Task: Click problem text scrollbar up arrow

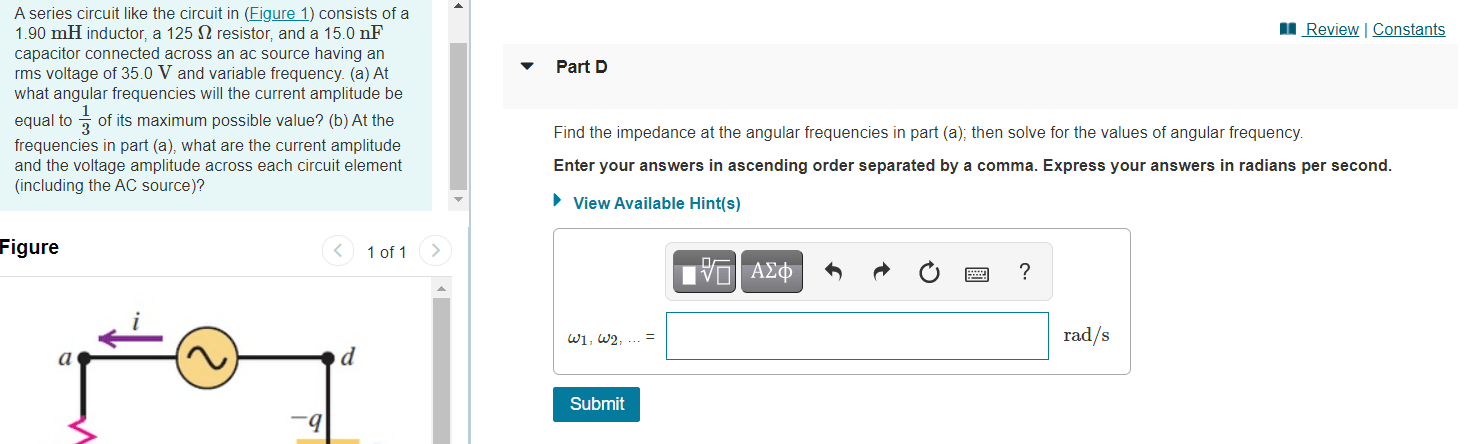Action: pos(458,7)
